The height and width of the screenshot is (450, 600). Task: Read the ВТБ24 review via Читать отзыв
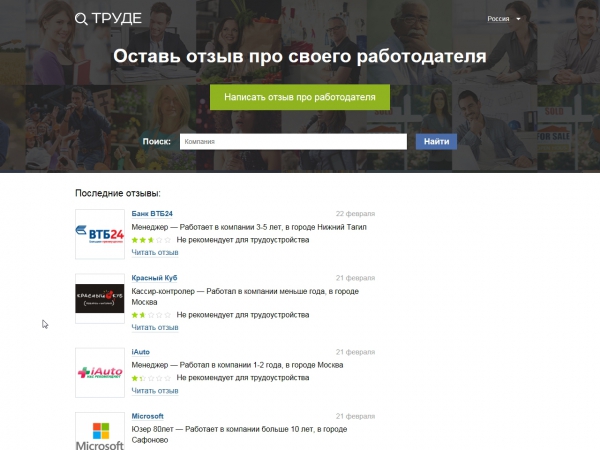155,253
